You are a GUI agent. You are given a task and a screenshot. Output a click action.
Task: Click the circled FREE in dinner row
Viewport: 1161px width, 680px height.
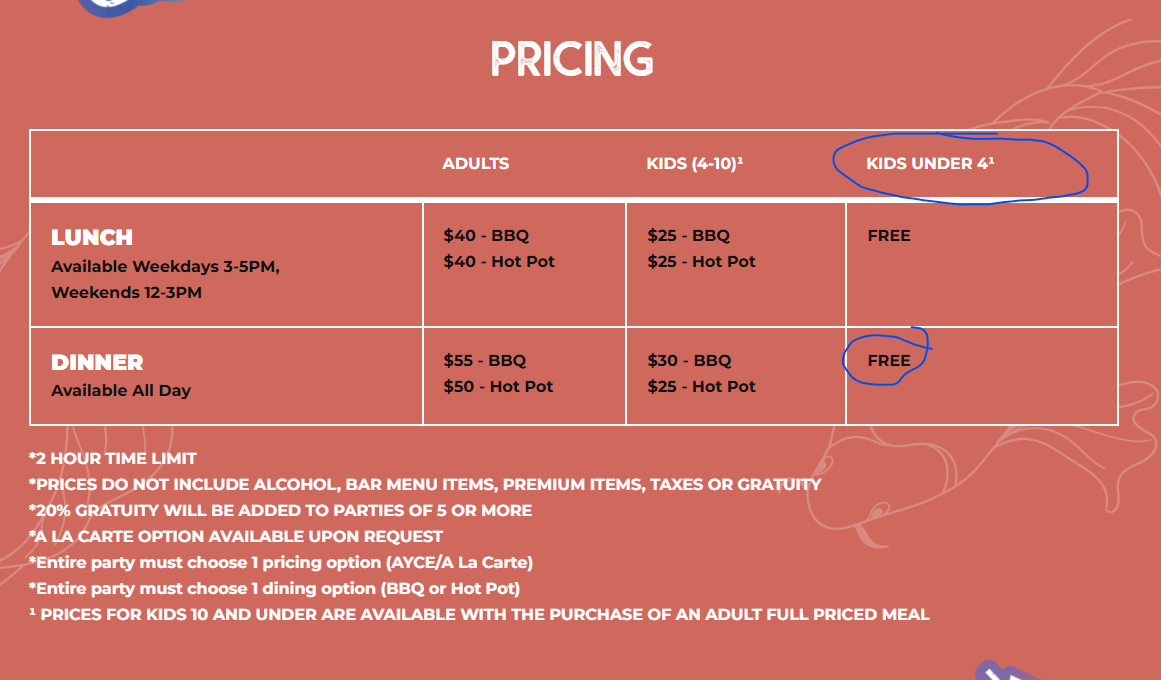click(x=889, y=361)
